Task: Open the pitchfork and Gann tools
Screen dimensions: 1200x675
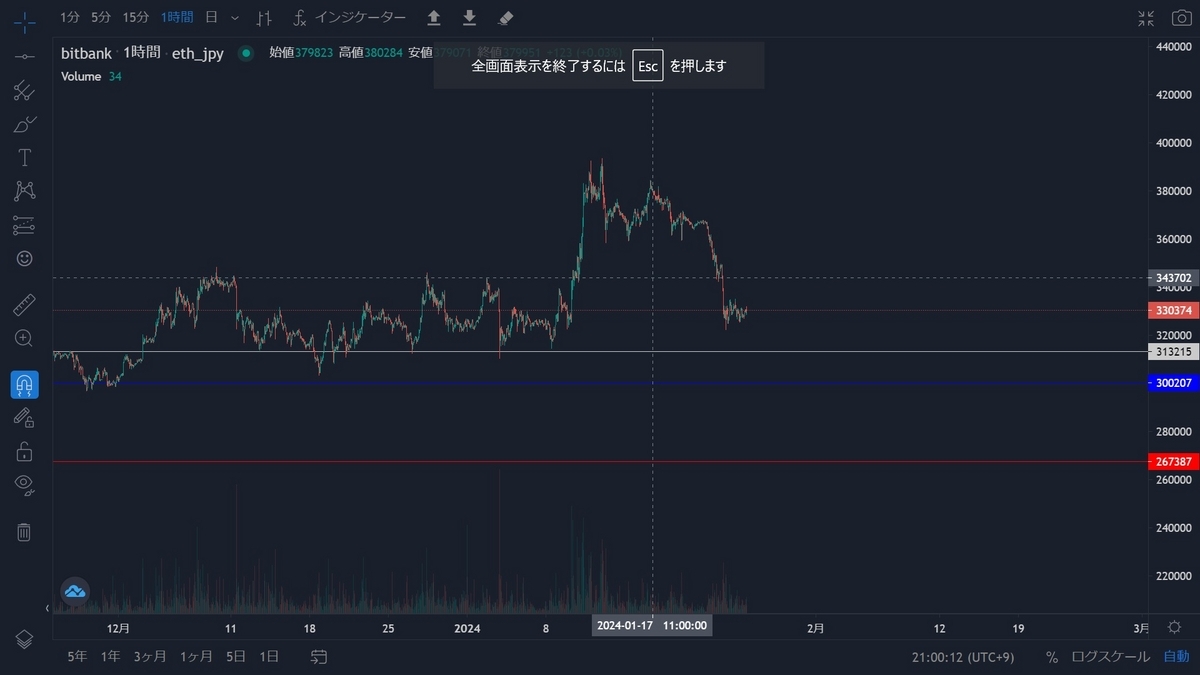Action: click(x=24, y=91)
